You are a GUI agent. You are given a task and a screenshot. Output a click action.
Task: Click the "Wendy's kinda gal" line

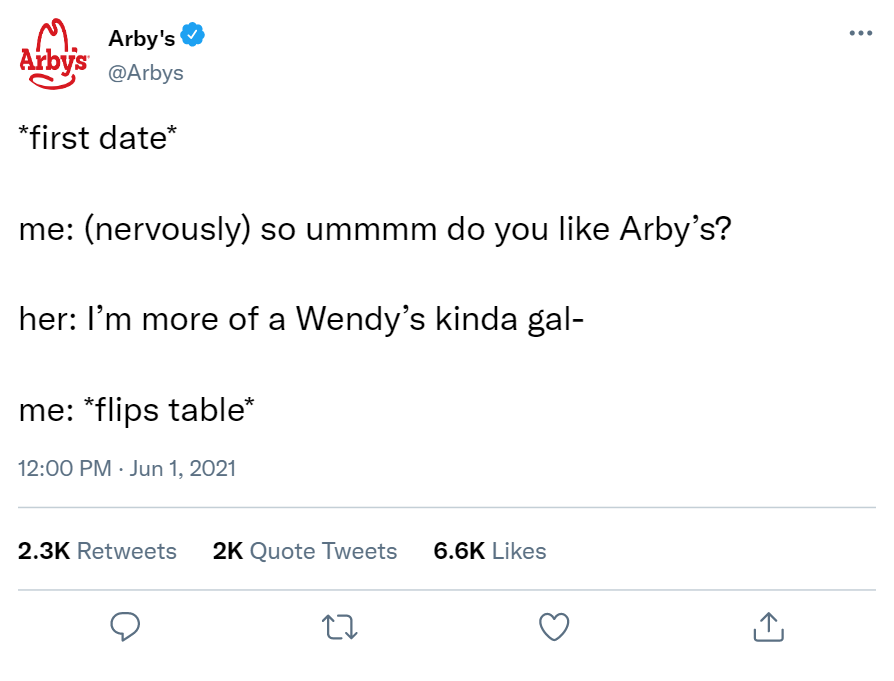point(301,318)
